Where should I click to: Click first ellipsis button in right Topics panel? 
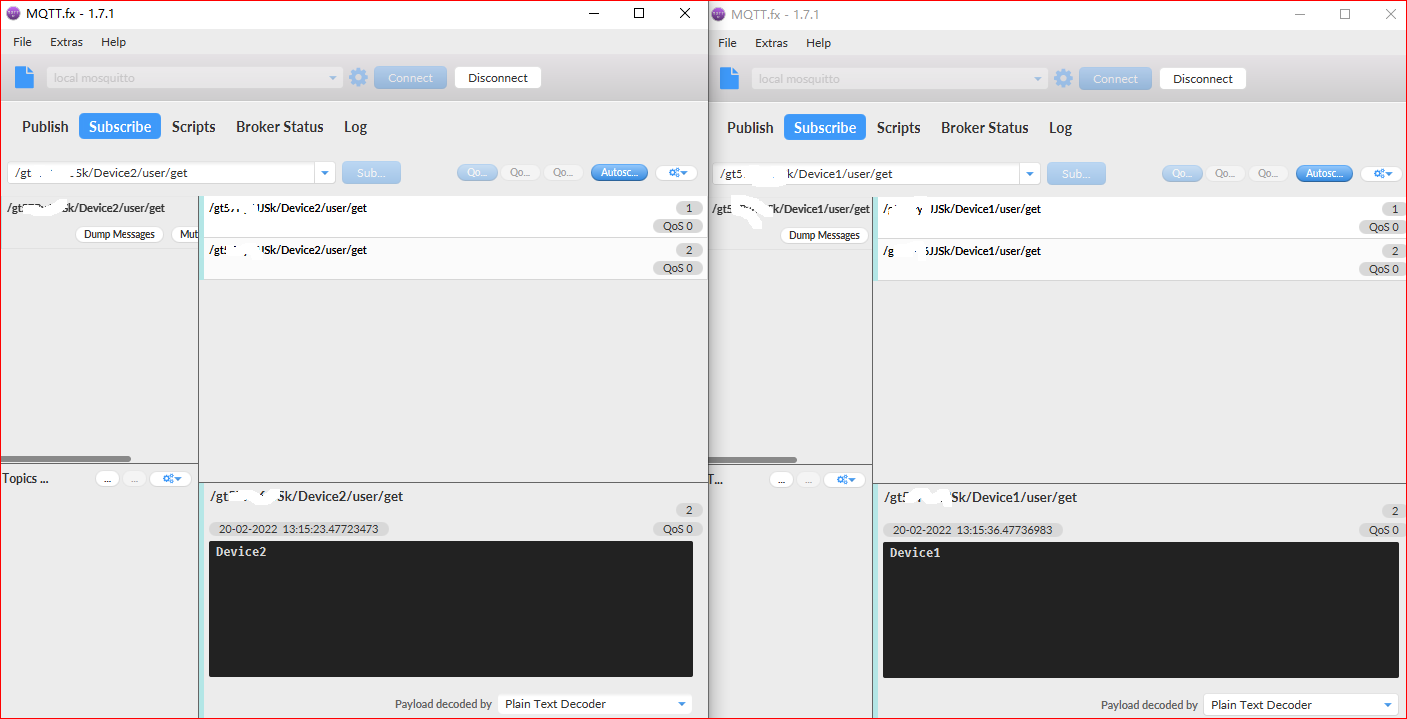coord(782,480)
